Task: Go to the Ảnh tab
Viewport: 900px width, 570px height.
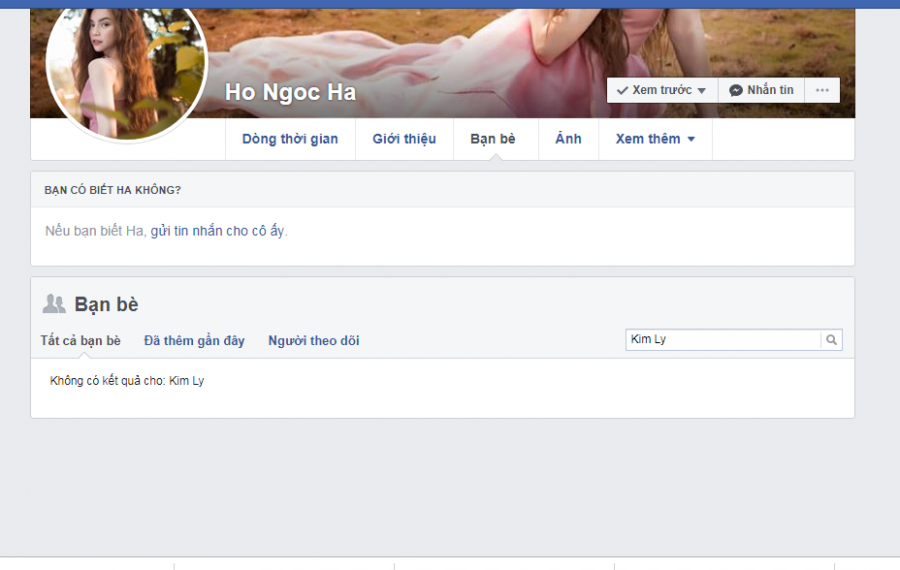Action: (x=568, y=139)
